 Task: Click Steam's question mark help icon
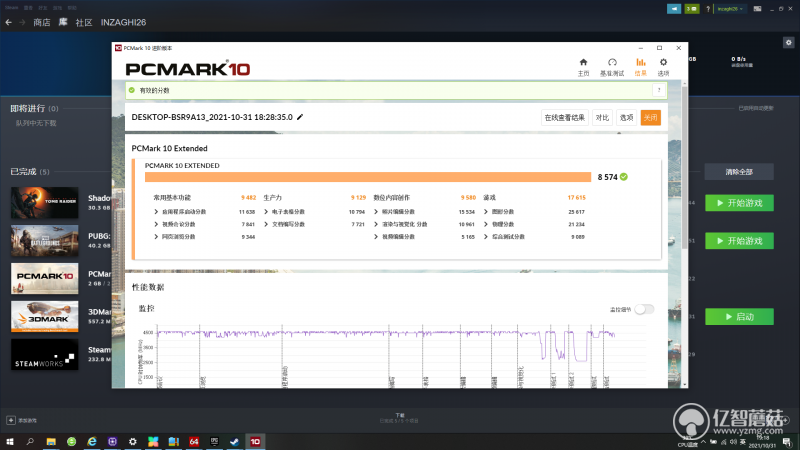coord(708,9)
